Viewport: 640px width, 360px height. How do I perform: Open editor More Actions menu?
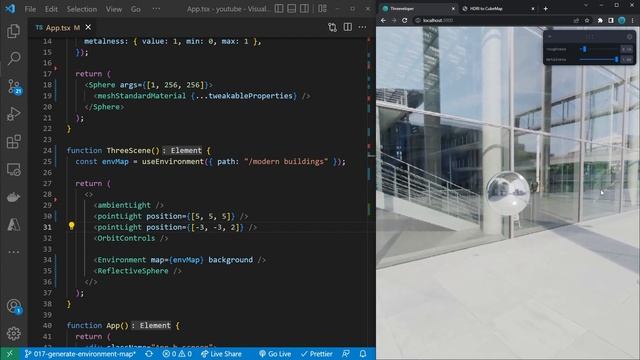pyautogui.click(x=362, y=27)
